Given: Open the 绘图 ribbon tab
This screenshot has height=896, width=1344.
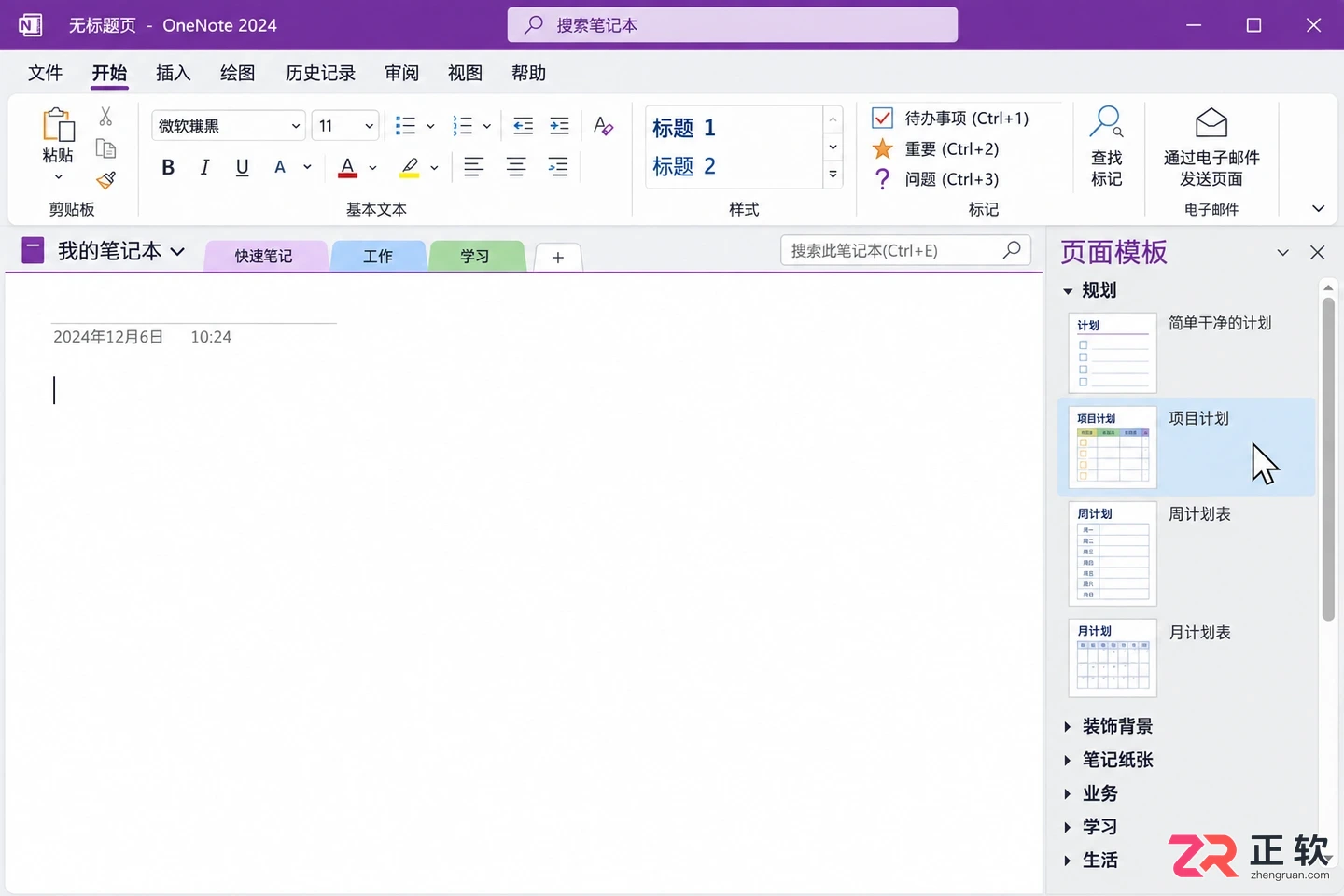Looking at the screenshot, I should pyautogui.click(x=237, y=73).
